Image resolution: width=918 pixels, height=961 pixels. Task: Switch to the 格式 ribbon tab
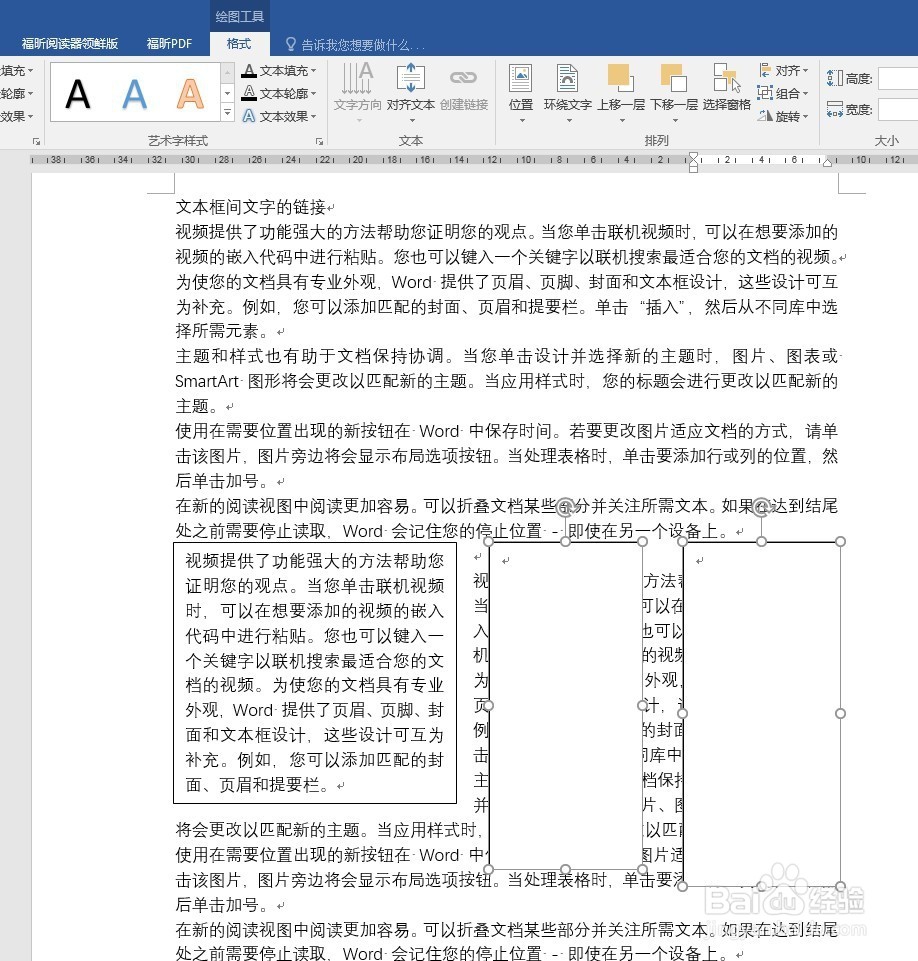(x=239, y=44)
